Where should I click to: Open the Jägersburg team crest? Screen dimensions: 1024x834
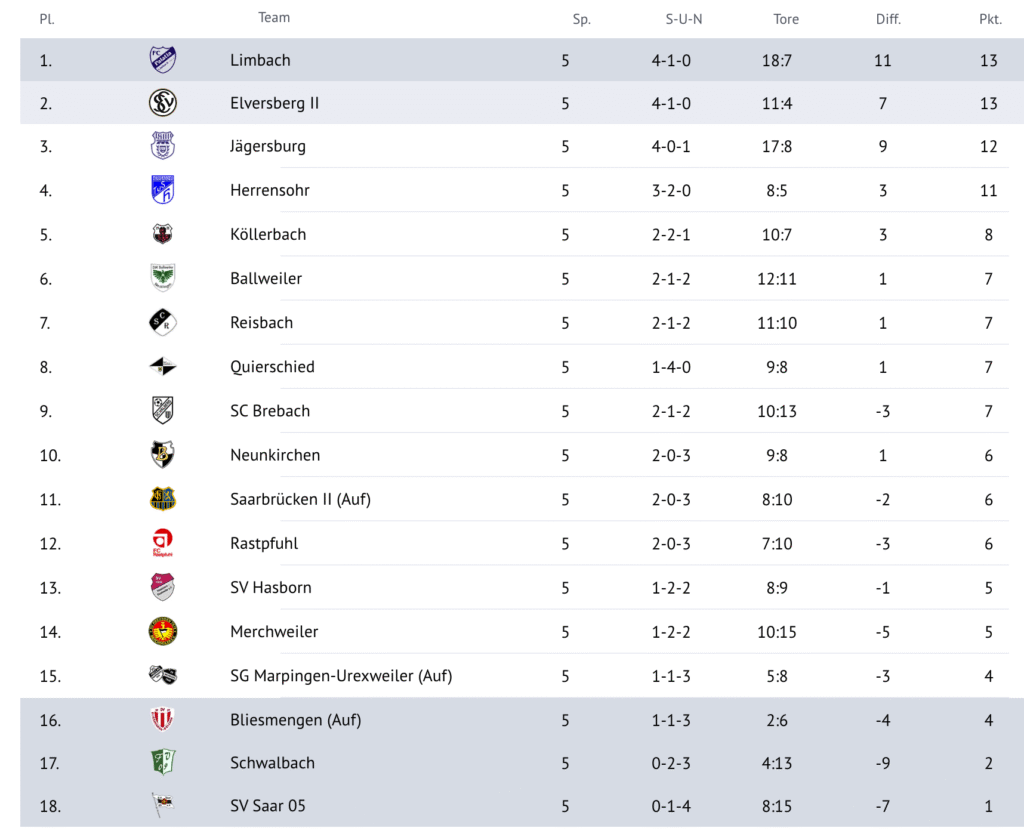coord(163,146)
